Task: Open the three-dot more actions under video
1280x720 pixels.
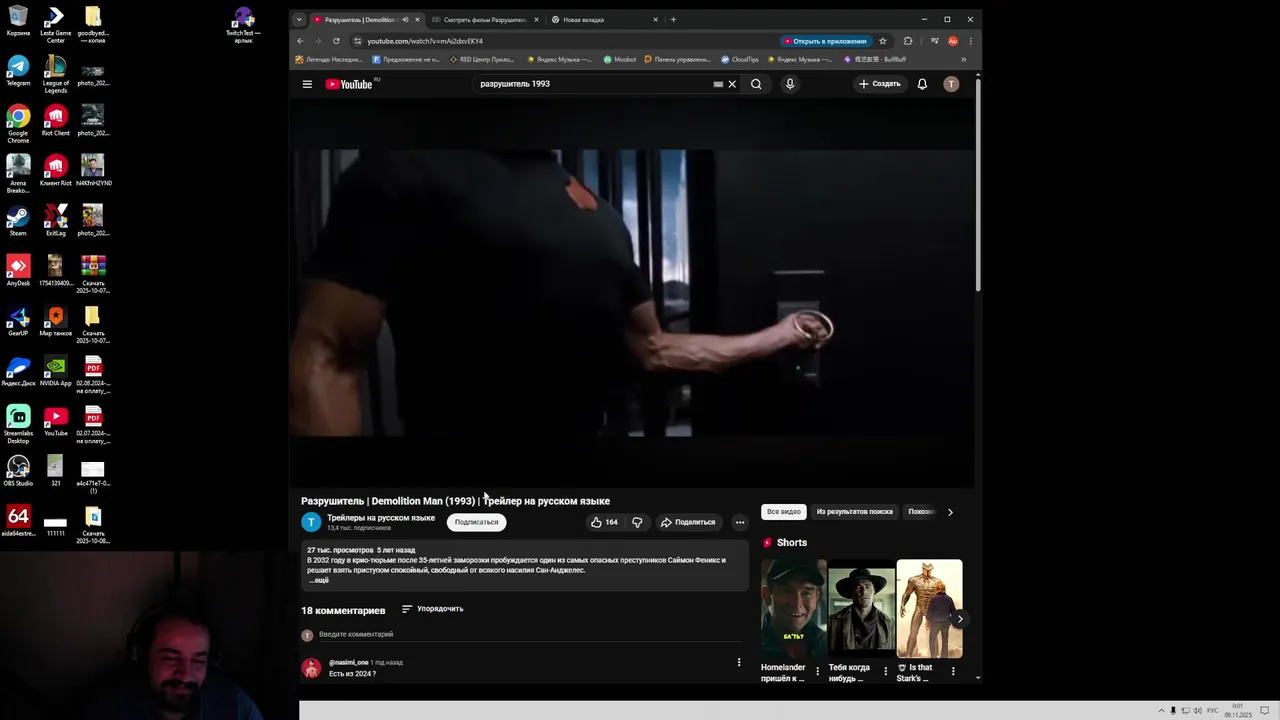Action: click(x=740, y=522)
